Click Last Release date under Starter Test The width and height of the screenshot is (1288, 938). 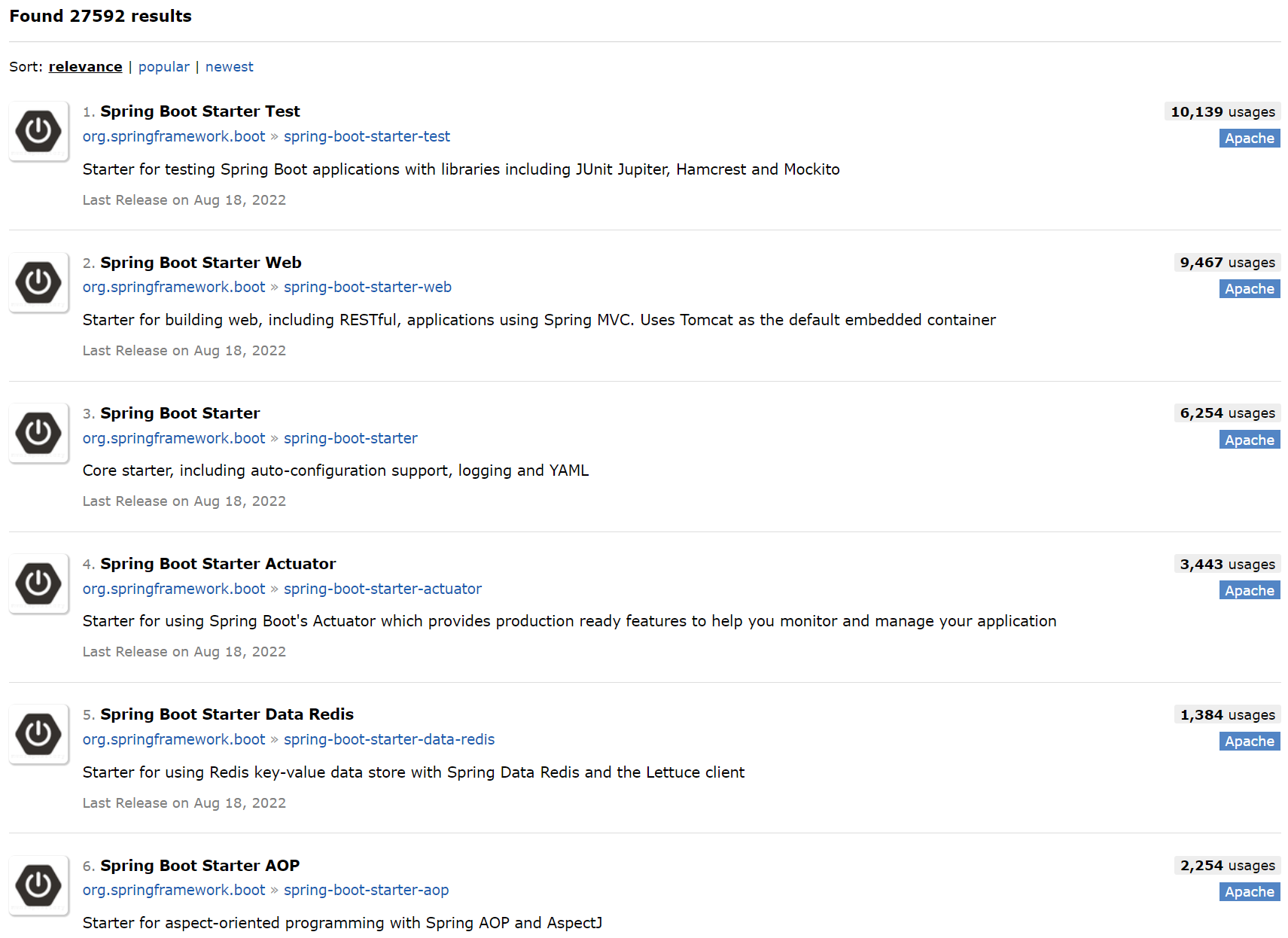[x=184, y=200]
